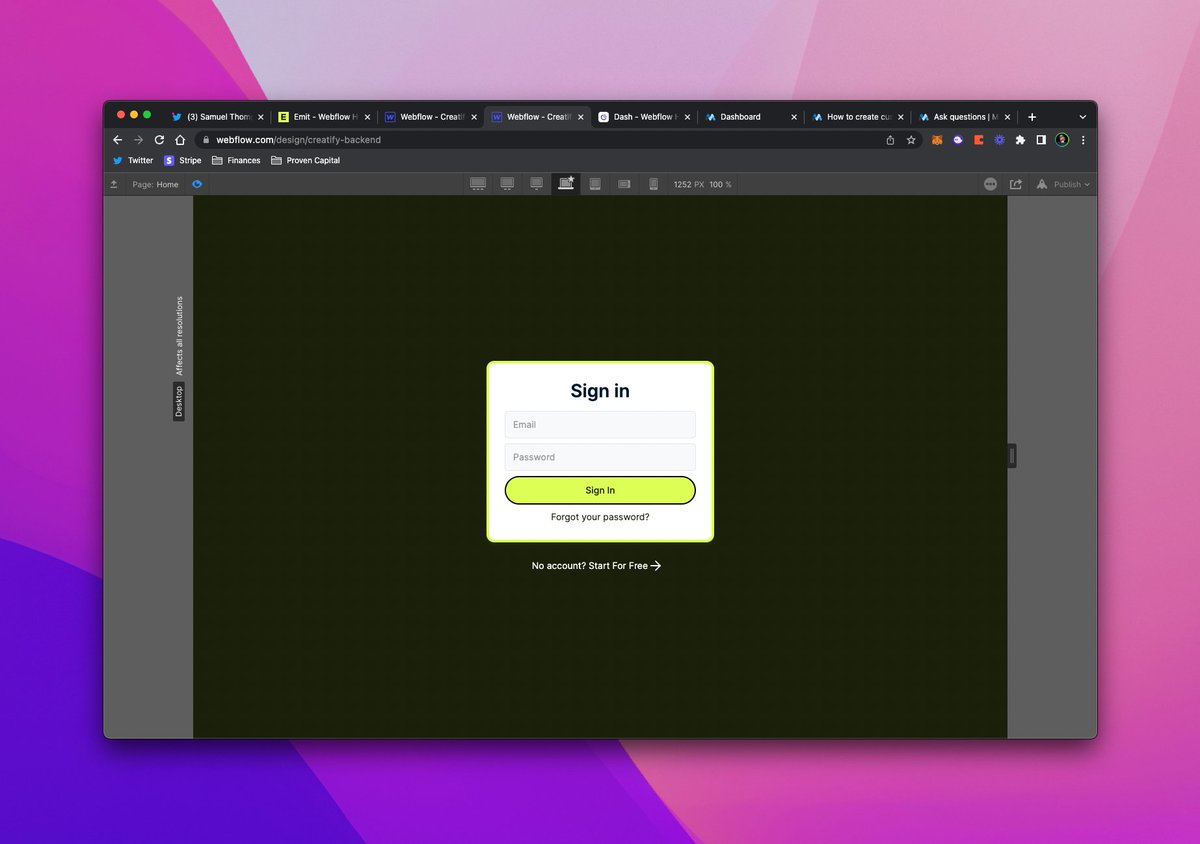Click the canvas resize handle on right edge
This screenshot has height=844, width=1200.
point(1012,456)
